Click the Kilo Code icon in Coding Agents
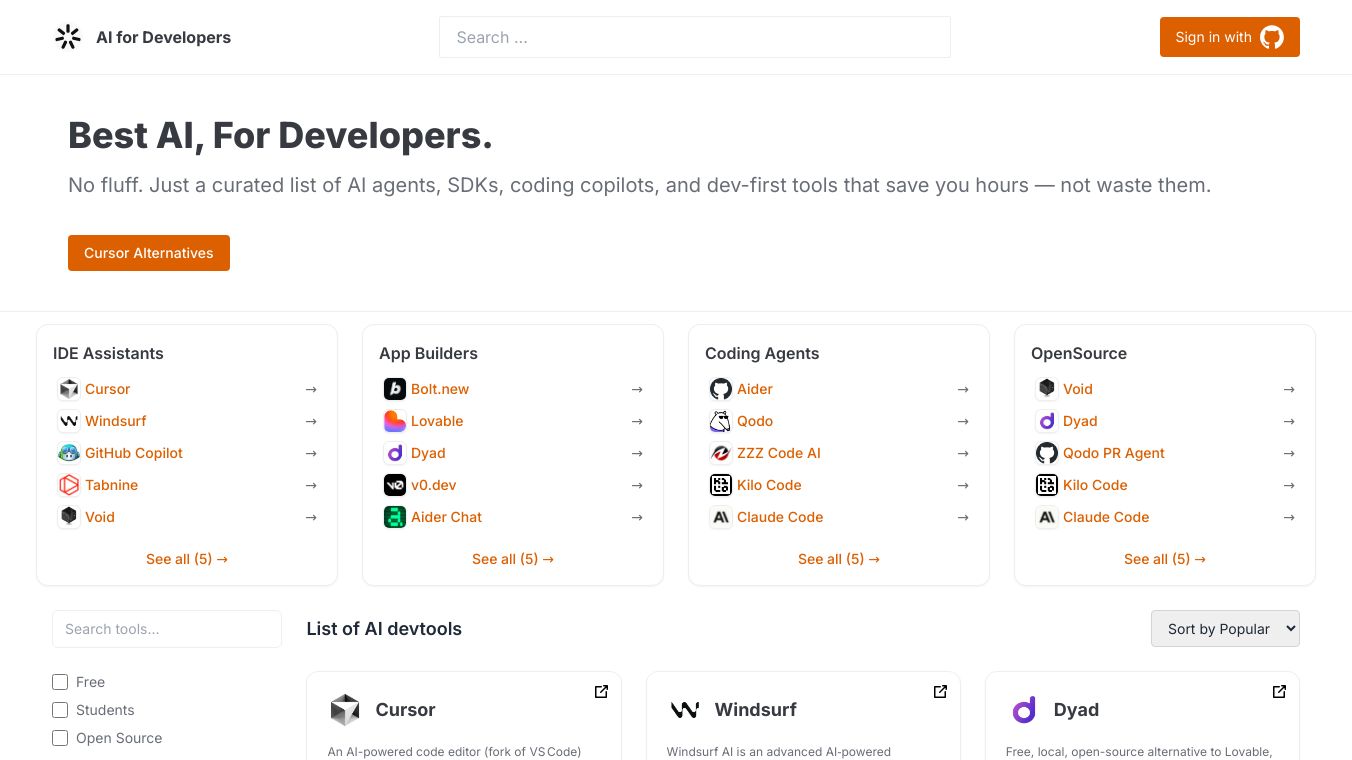This screenshot has height=760, width=1352. coord(721,485)
